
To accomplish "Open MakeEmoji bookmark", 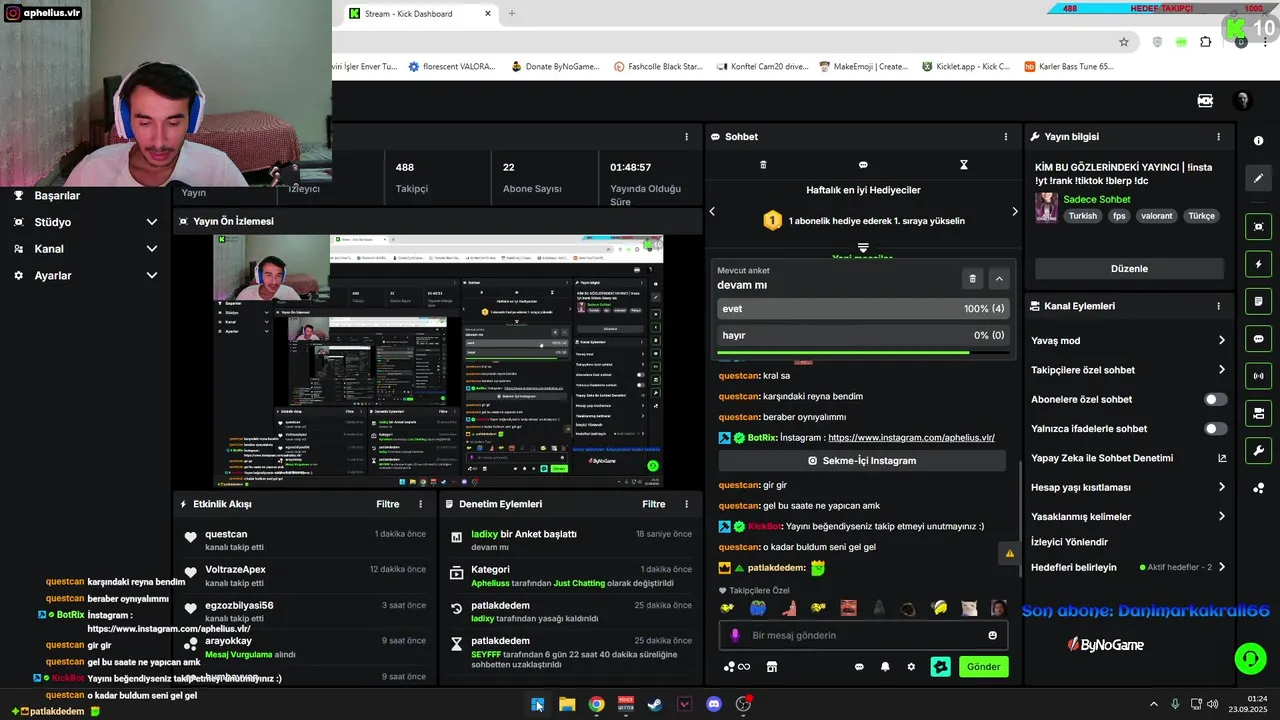I will pos(863,66).
